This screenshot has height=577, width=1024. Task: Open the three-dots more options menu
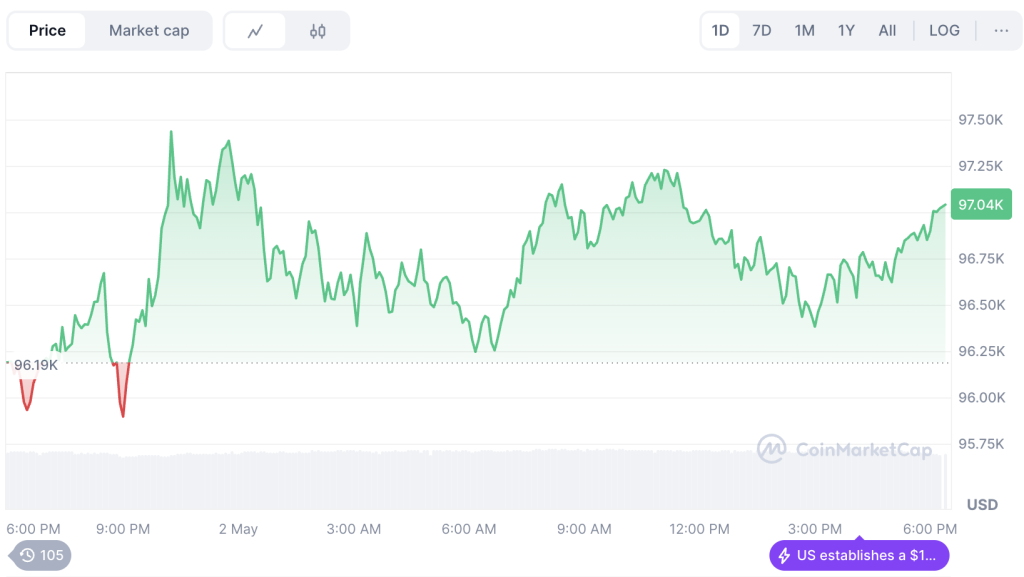point(1001,31)
